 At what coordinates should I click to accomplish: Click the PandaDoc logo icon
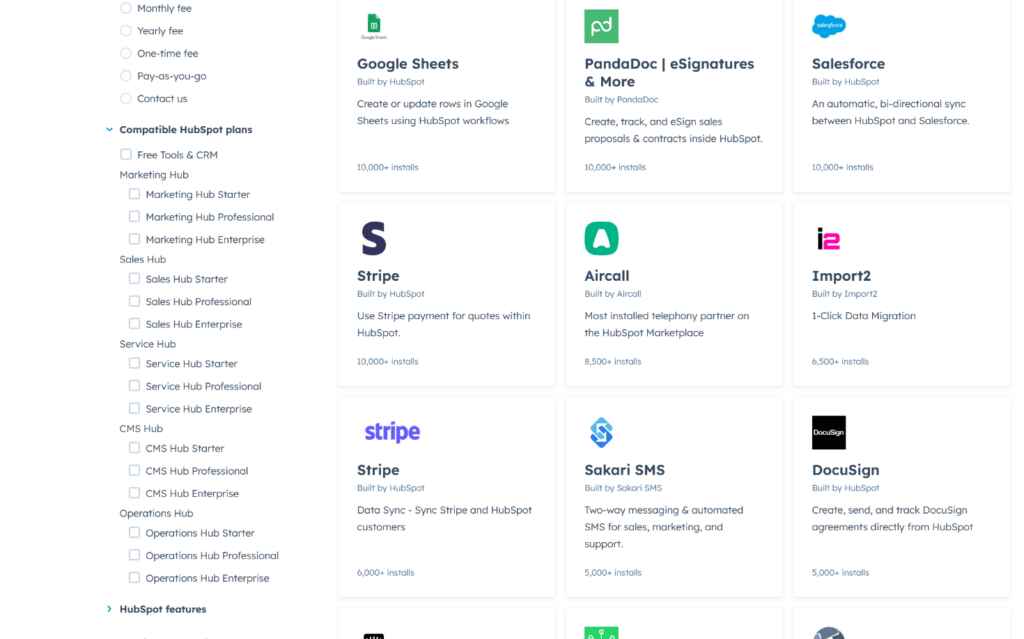coord(601,26)
